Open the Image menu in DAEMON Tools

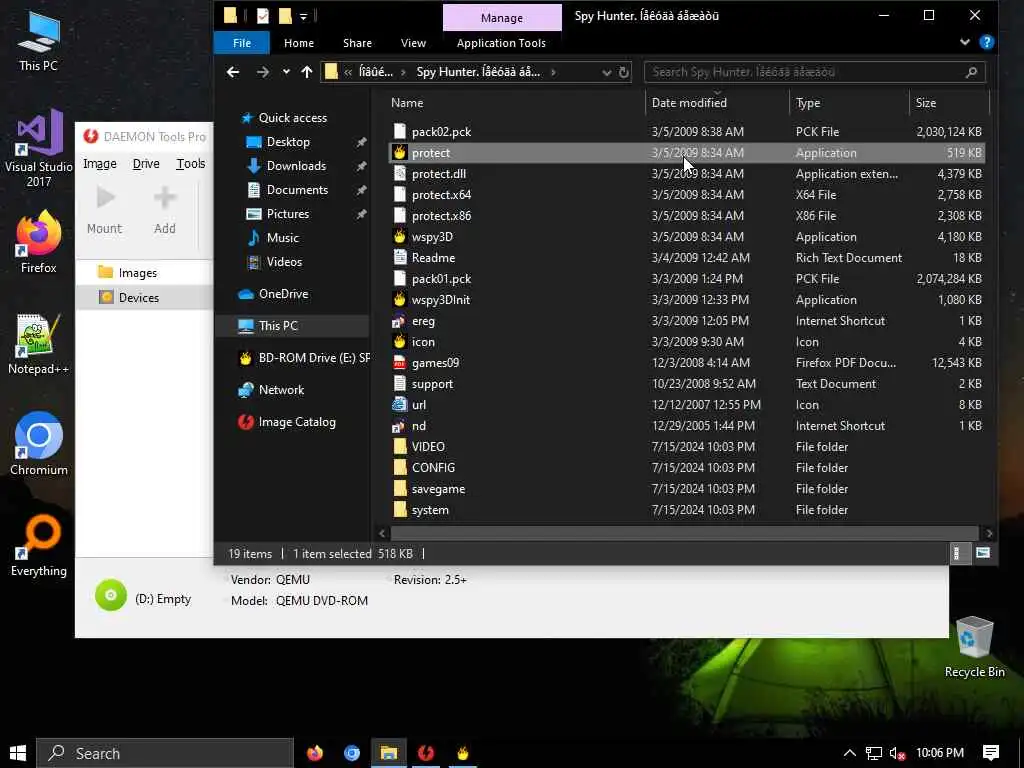tap(99, 164)
